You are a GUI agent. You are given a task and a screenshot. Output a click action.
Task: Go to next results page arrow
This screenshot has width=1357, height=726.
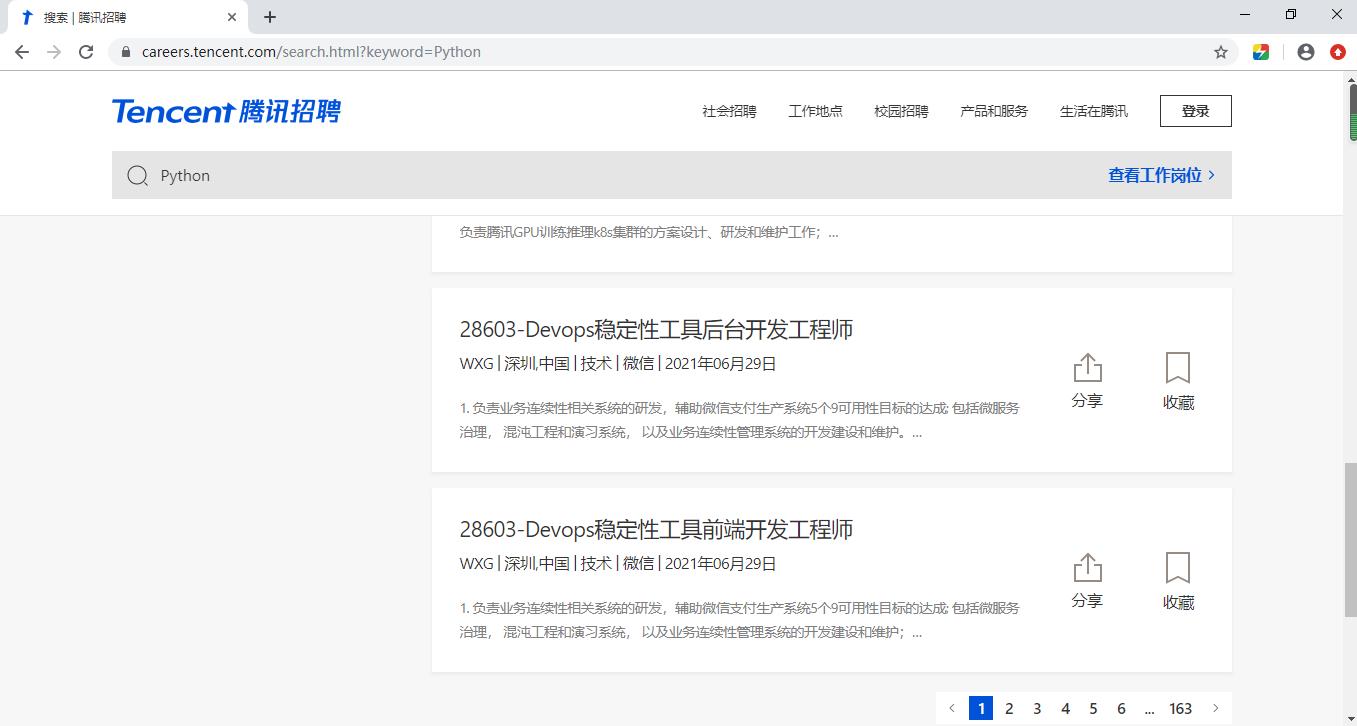tap(1216, 708)
